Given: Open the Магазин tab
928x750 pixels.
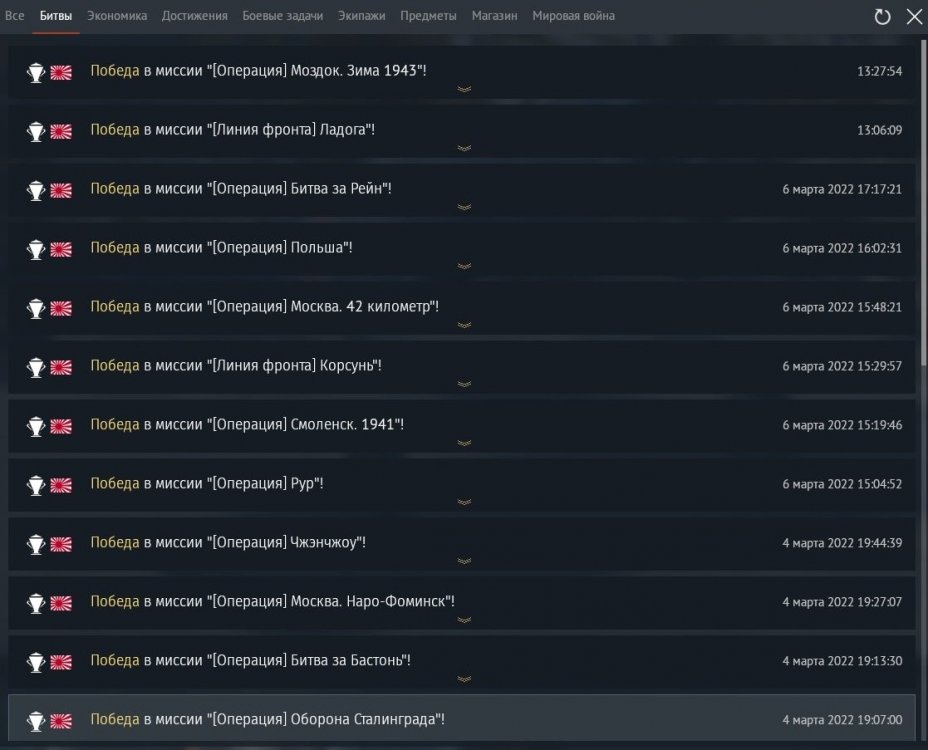Looking at the screenshot, I should pyautogui.click(x=495, y=16).
